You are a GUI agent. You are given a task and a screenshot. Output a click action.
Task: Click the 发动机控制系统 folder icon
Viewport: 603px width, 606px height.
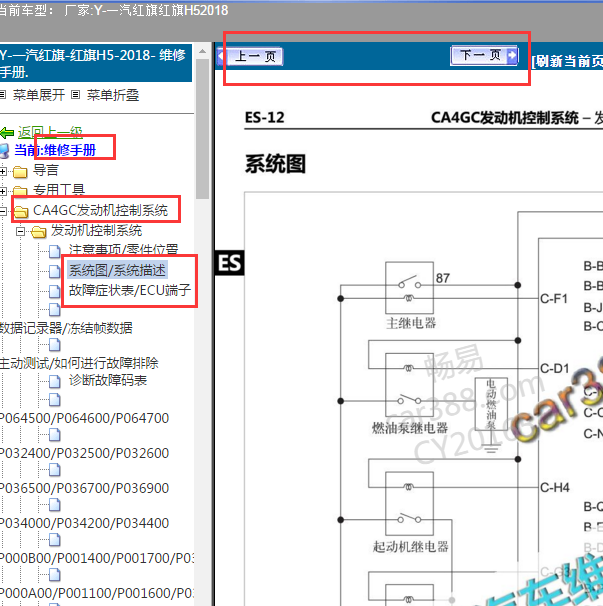pyautogui.click(x=39, y=232)
